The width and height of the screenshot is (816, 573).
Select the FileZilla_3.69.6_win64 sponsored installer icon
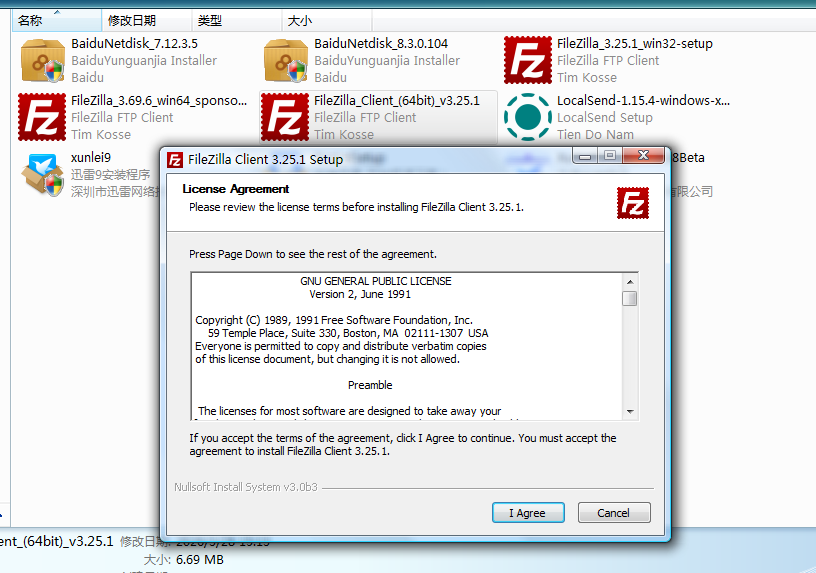point(42,117)
